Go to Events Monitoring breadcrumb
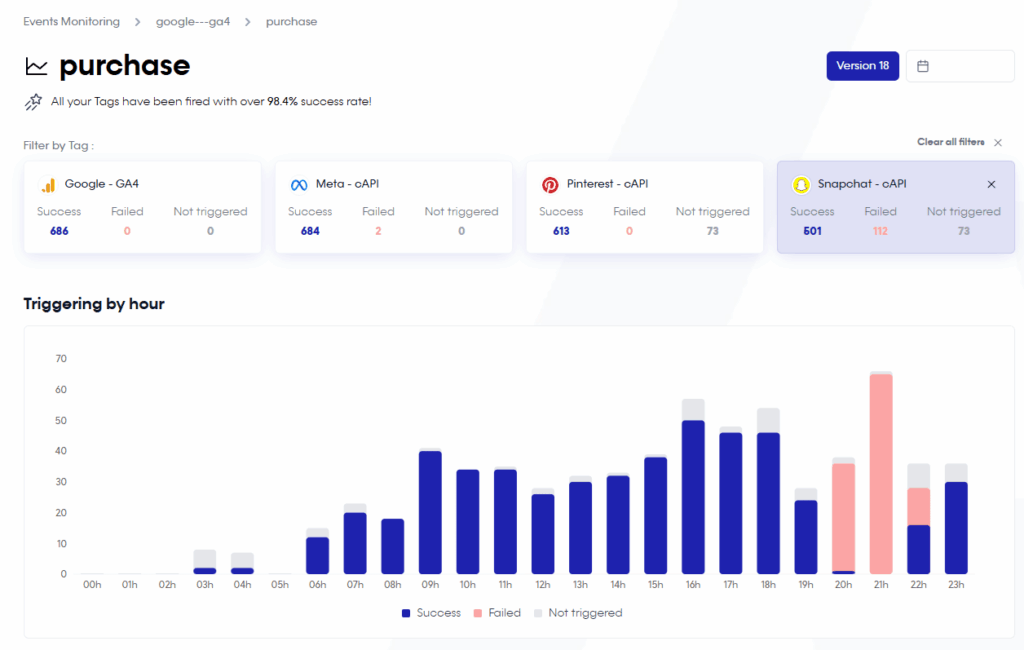1024x650 pixels. 72,22
